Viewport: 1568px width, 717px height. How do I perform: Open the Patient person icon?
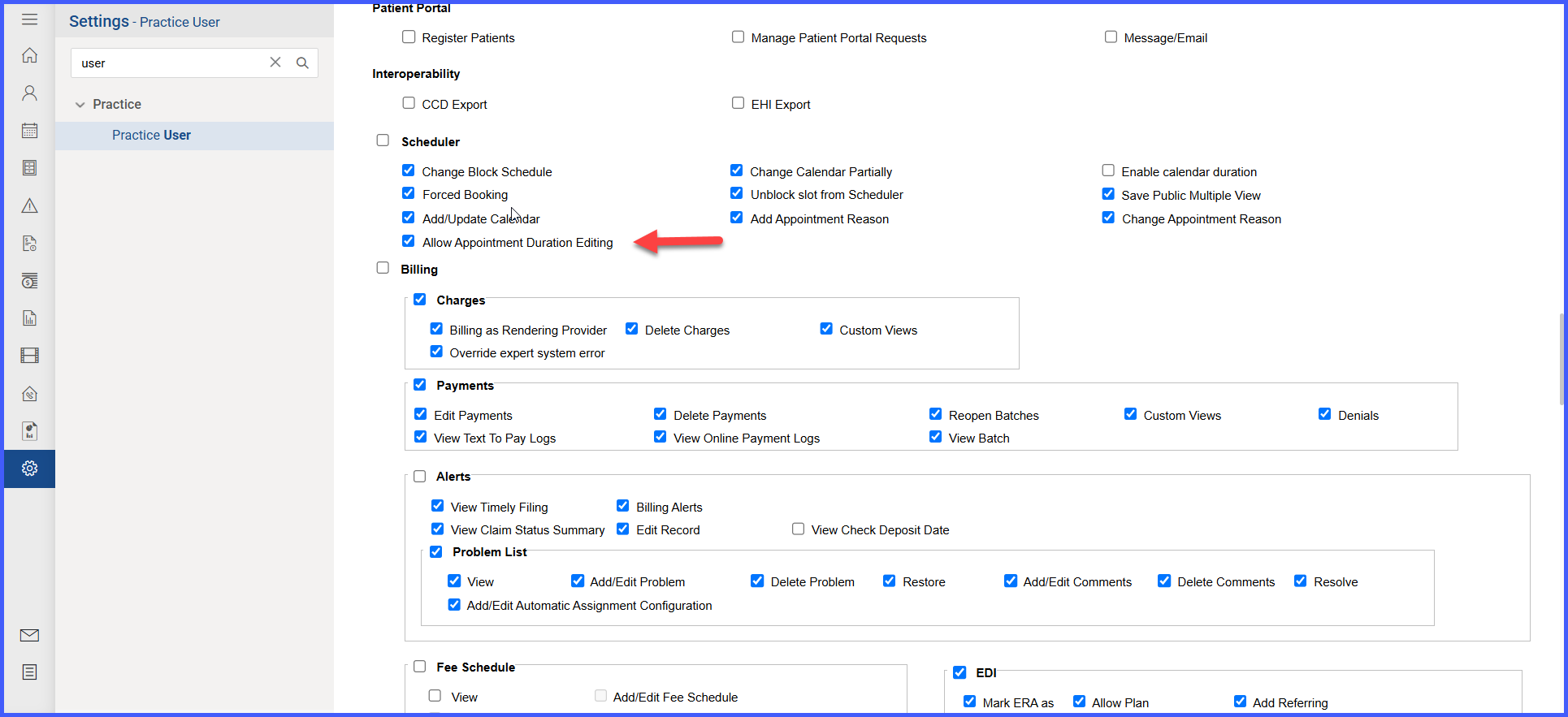(29, 93)
